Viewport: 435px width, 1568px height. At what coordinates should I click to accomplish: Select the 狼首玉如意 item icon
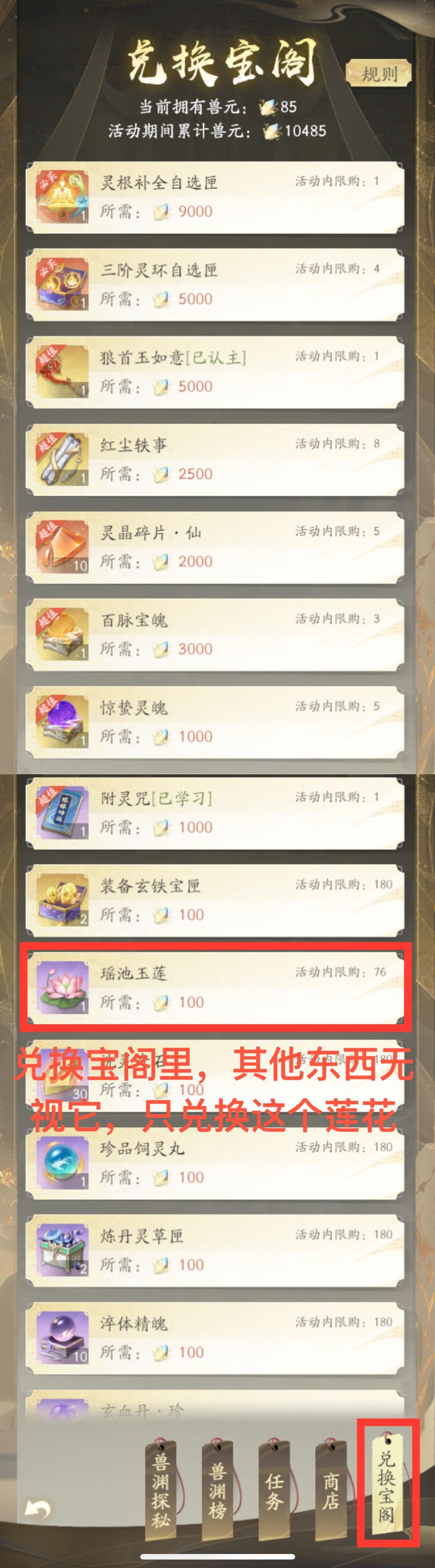(x=62, y=372)
